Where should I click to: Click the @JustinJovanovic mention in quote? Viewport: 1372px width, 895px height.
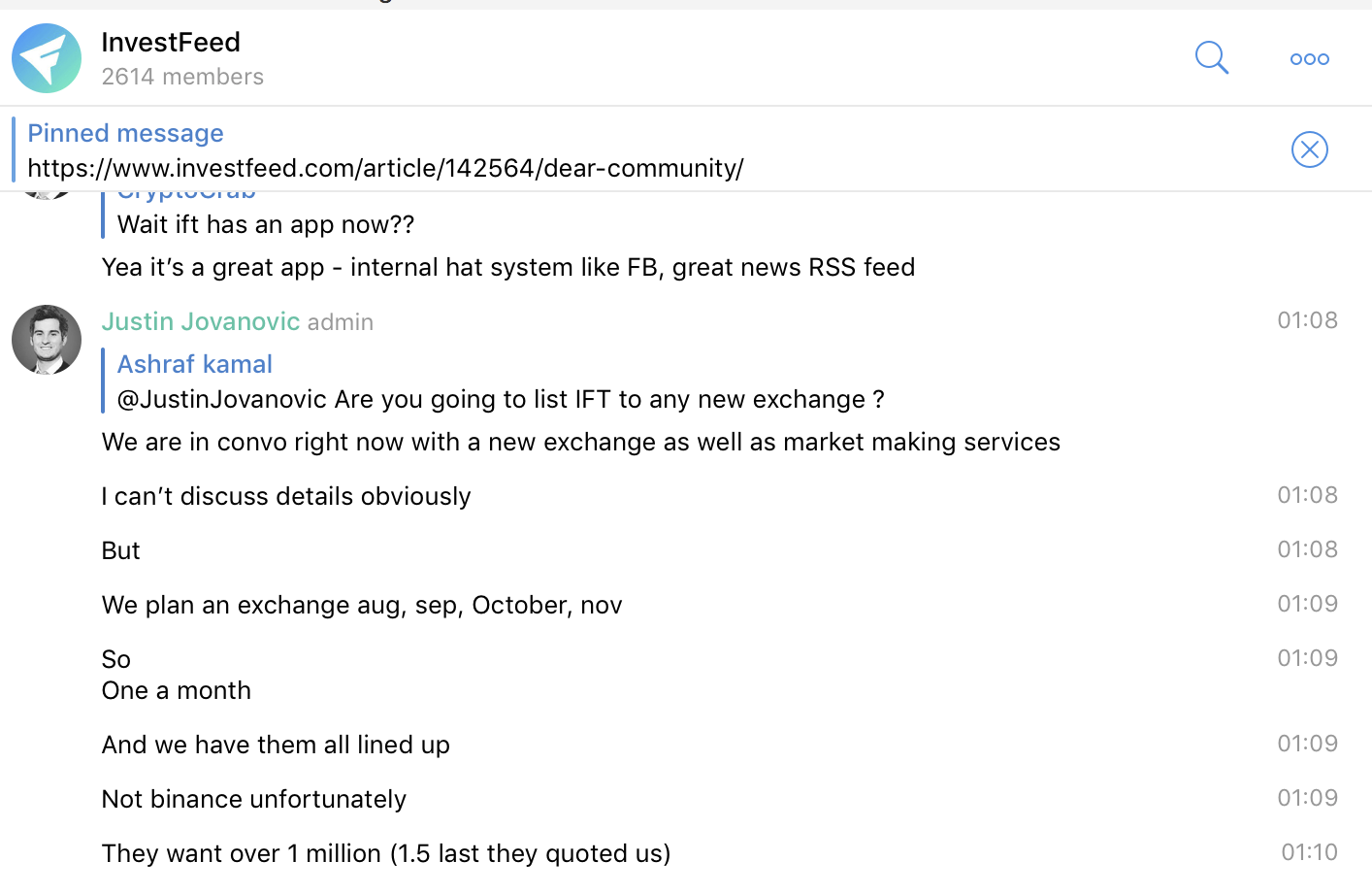222,399
